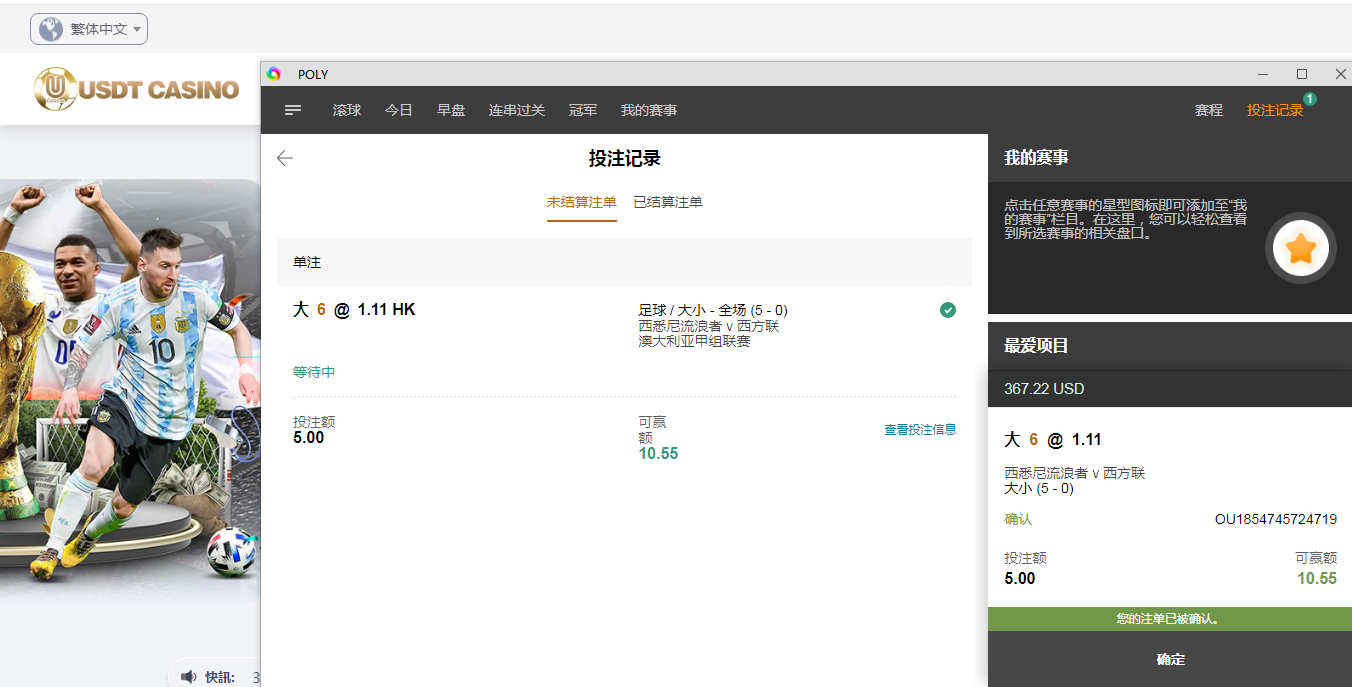Click the globe language icon
Screen dimensions: 1352x687
coord(51,29)
